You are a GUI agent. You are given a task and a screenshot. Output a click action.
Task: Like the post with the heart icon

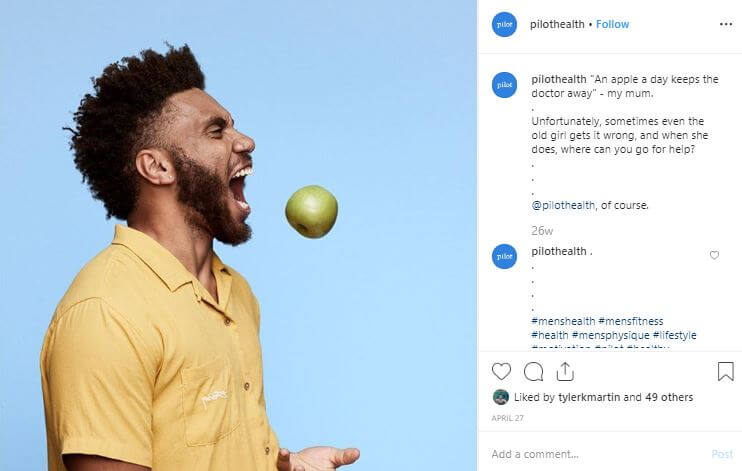point(501,372)
